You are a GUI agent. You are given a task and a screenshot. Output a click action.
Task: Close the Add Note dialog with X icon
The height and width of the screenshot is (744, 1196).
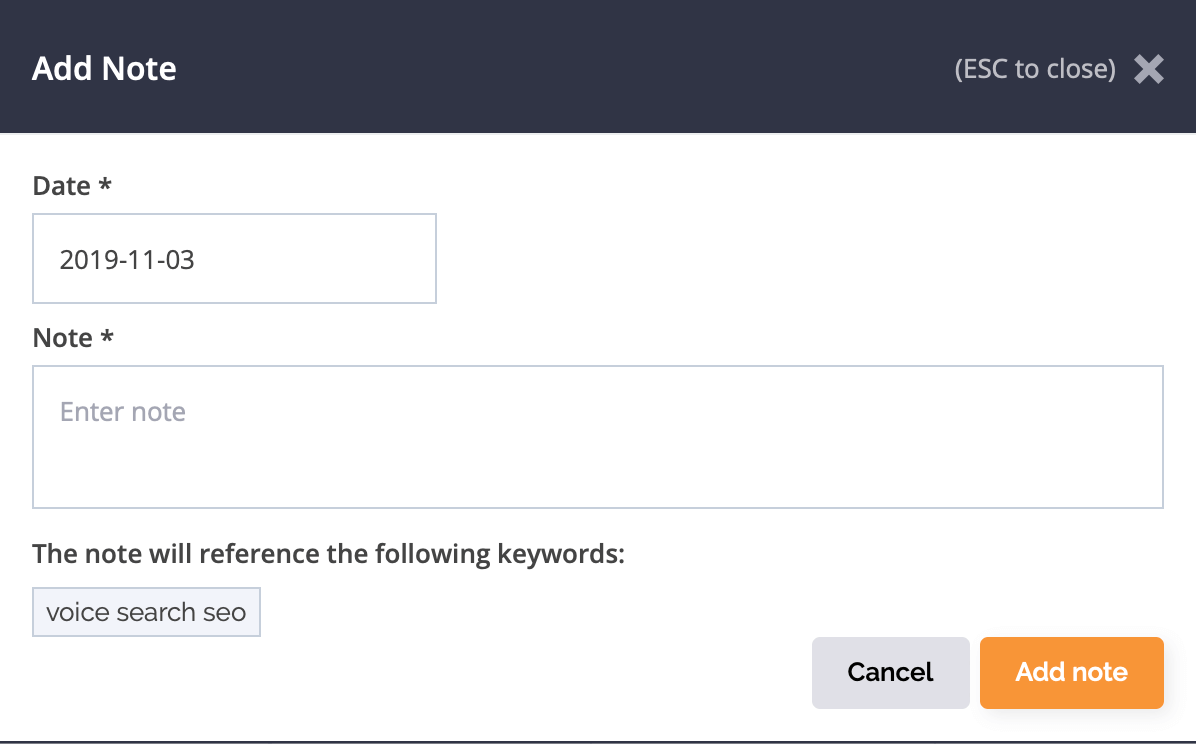[x=1148, y=69]
